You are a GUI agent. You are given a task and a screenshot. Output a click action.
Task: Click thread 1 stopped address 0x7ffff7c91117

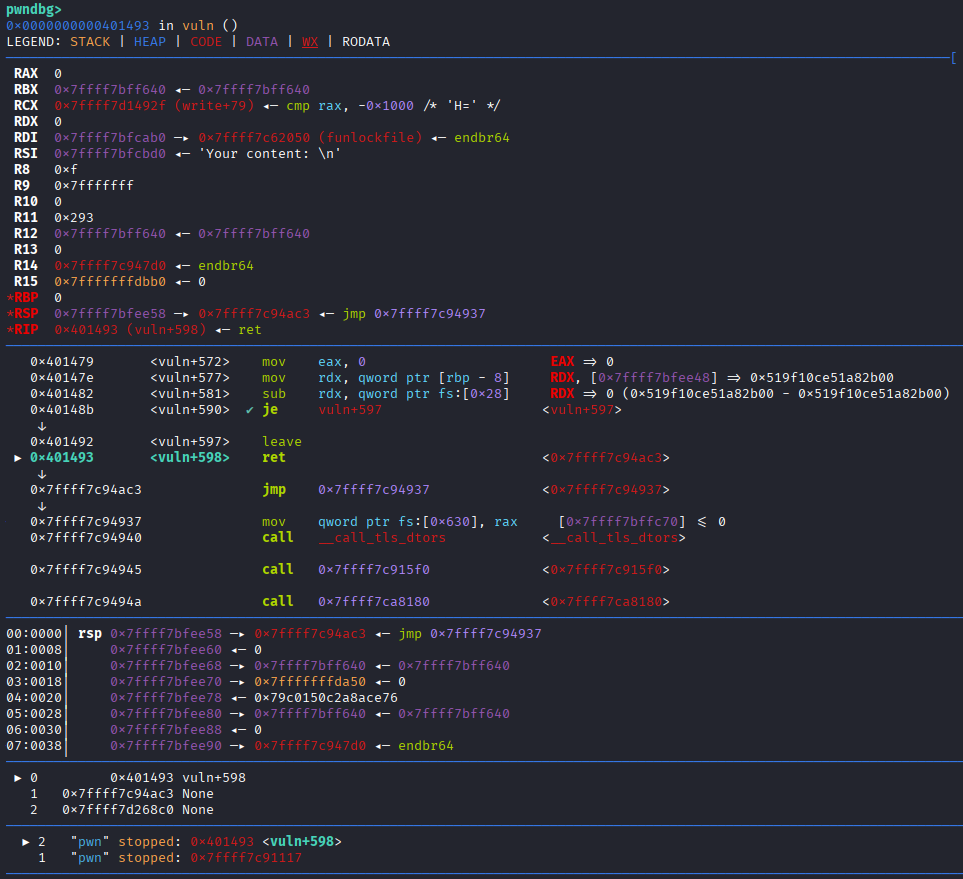(246, 858)
